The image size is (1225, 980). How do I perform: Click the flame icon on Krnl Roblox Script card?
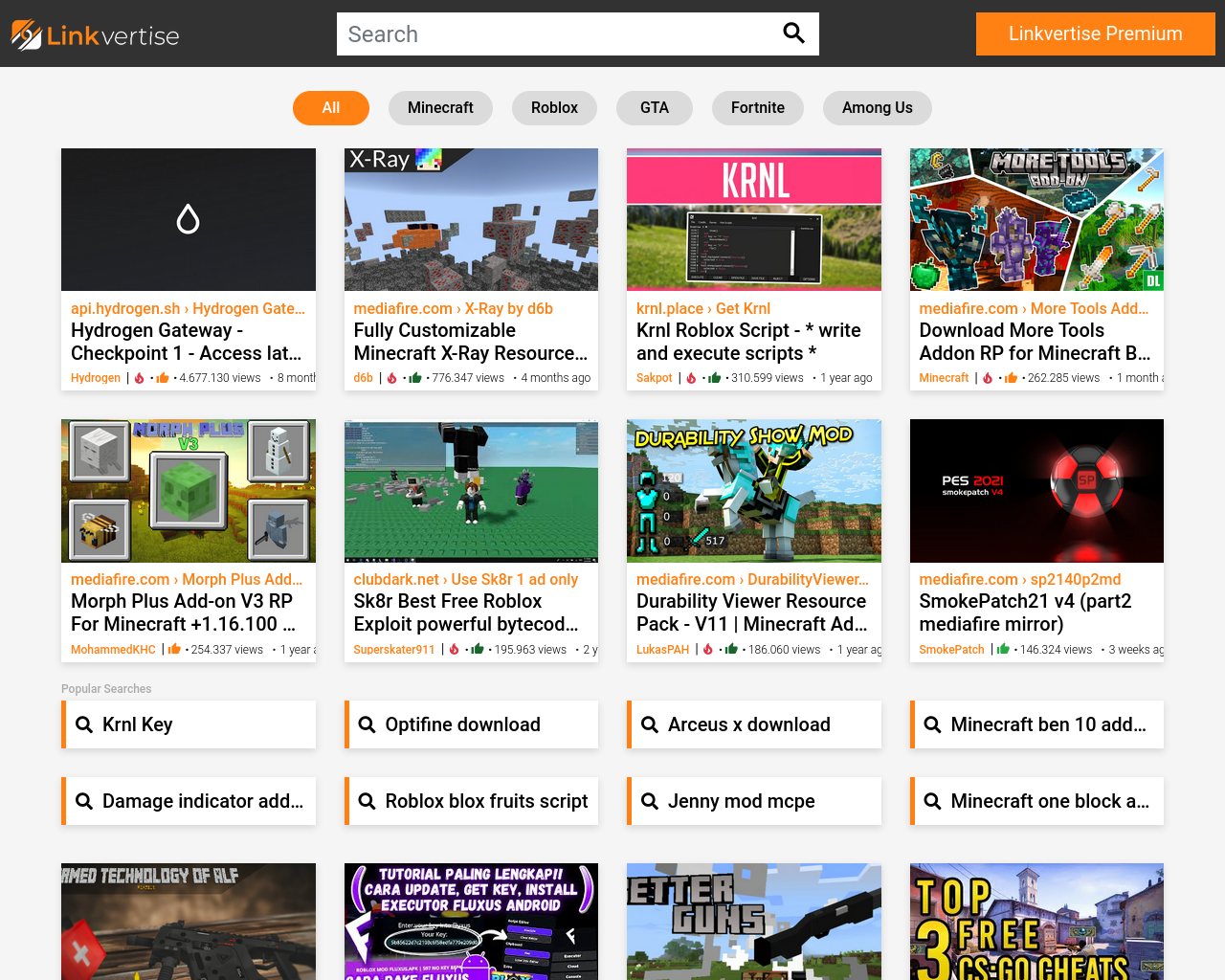click(x=692, y=378)
